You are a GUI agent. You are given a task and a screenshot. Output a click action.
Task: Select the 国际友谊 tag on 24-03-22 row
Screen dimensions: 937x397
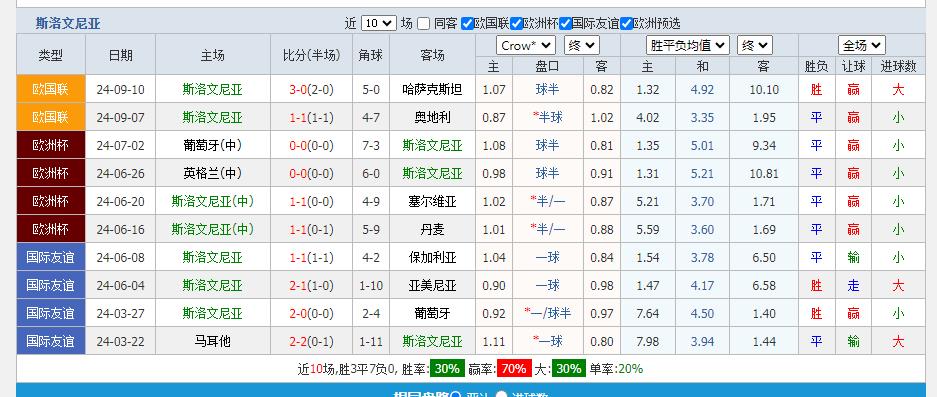pos(51,341)
